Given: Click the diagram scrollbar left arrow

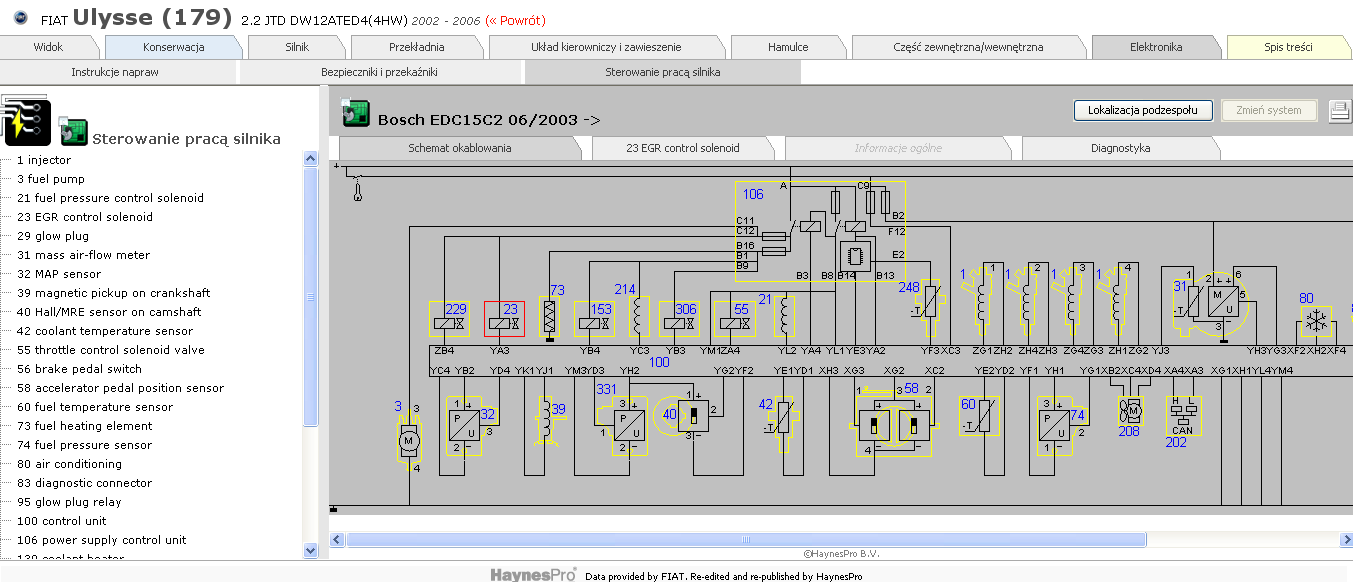Looking at the screenshot, I should coord(337,540).
